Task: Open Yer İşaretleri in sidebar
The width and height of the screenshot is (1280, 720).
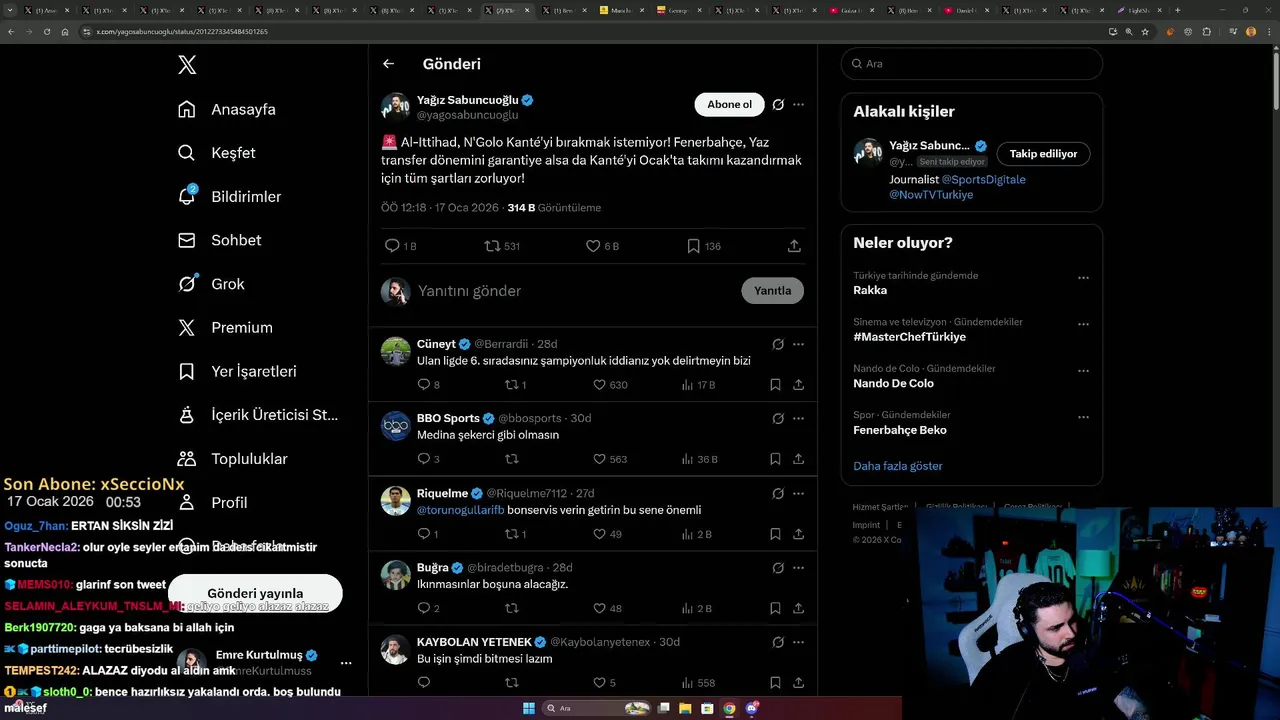Action: point(237,371)
